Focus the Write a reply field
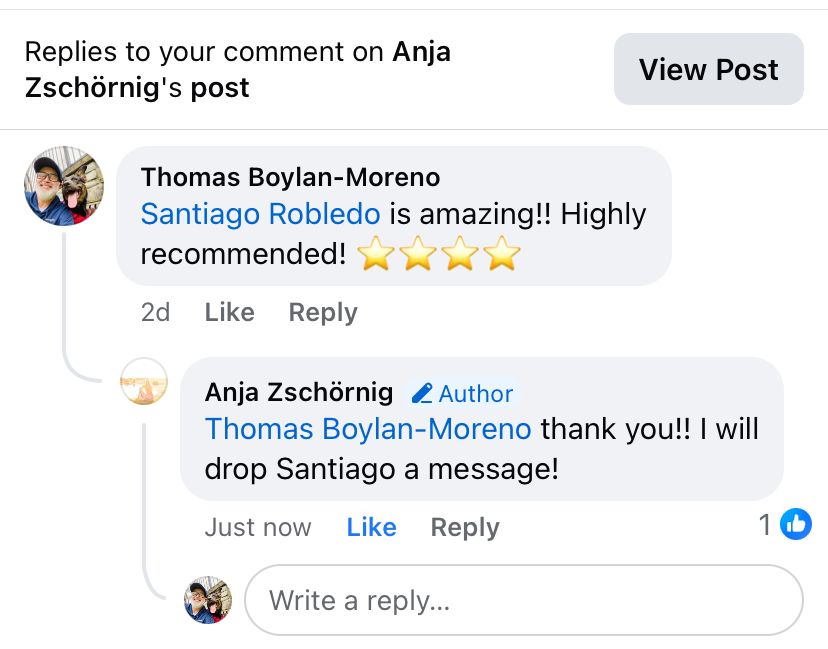The width and height of the screenshot is (828, 649). point(524,600)
